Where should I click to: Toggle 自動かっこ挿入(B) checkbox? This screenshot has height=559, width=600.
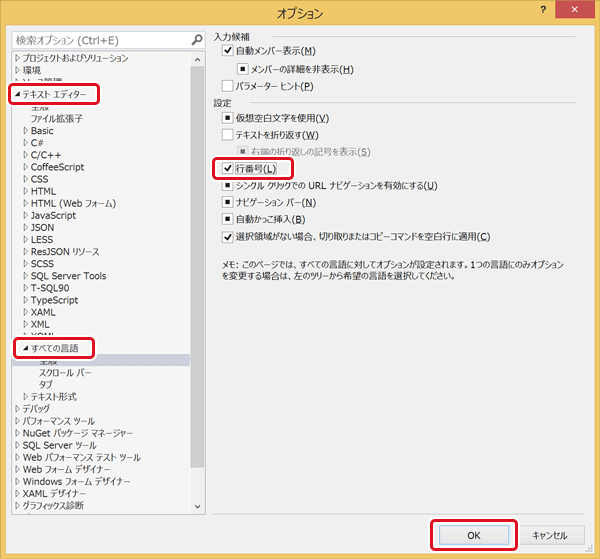coord(227,219)
